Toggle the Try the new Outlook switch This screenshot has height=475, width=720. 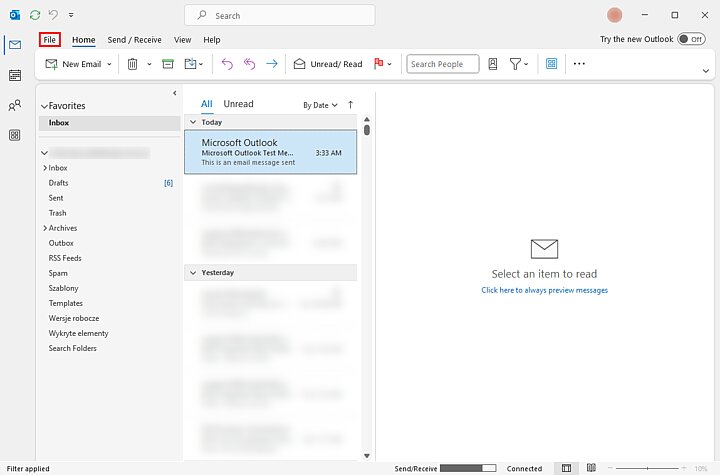pos(692,39)
